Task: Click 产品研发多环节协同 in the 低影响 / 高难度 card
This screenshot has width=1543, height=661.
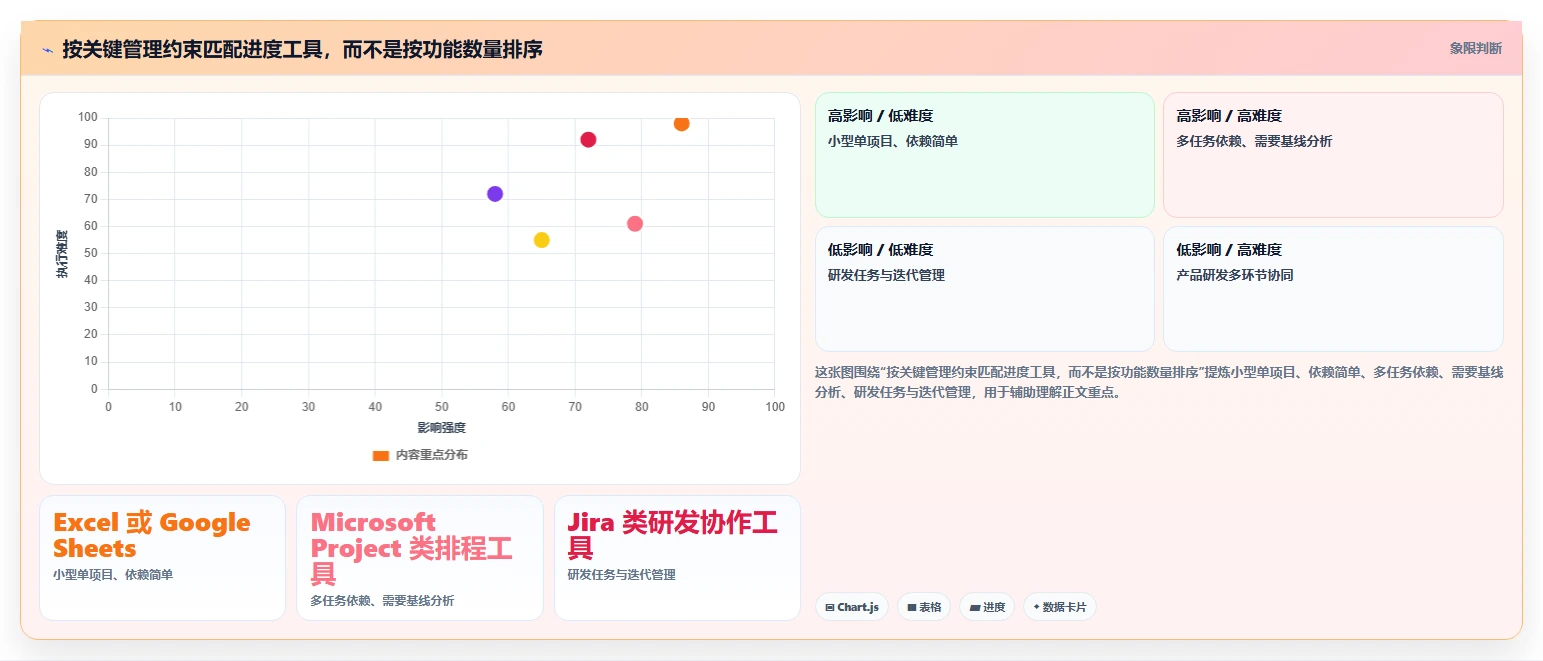Action: coord(1235,275)
